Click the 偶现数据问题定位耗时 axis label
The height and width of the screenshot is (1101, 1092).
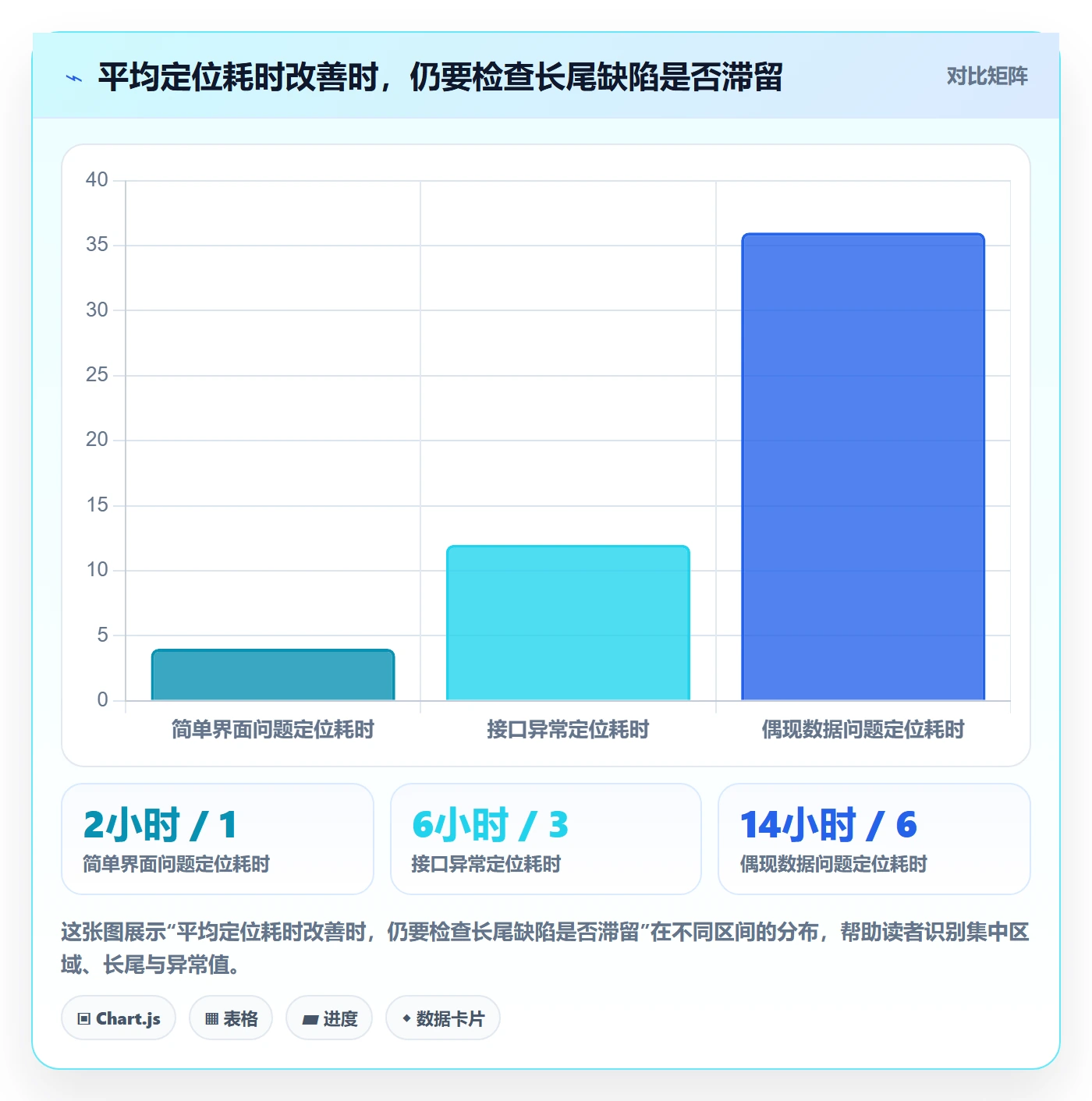pyautogui.click(x=863, y=730)
